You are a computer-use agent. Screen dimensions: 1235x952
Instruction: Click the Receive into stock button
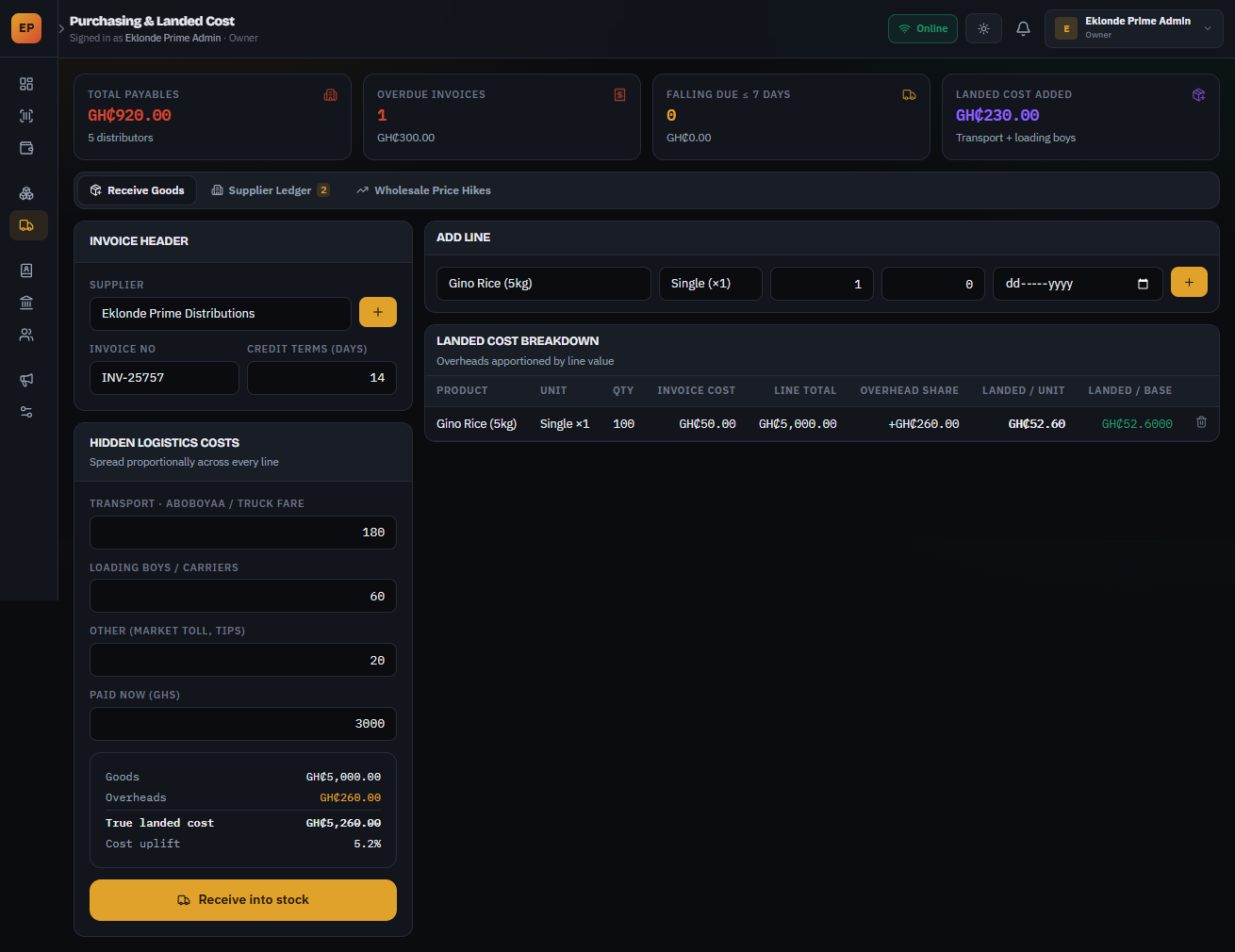tap(243, 900)
